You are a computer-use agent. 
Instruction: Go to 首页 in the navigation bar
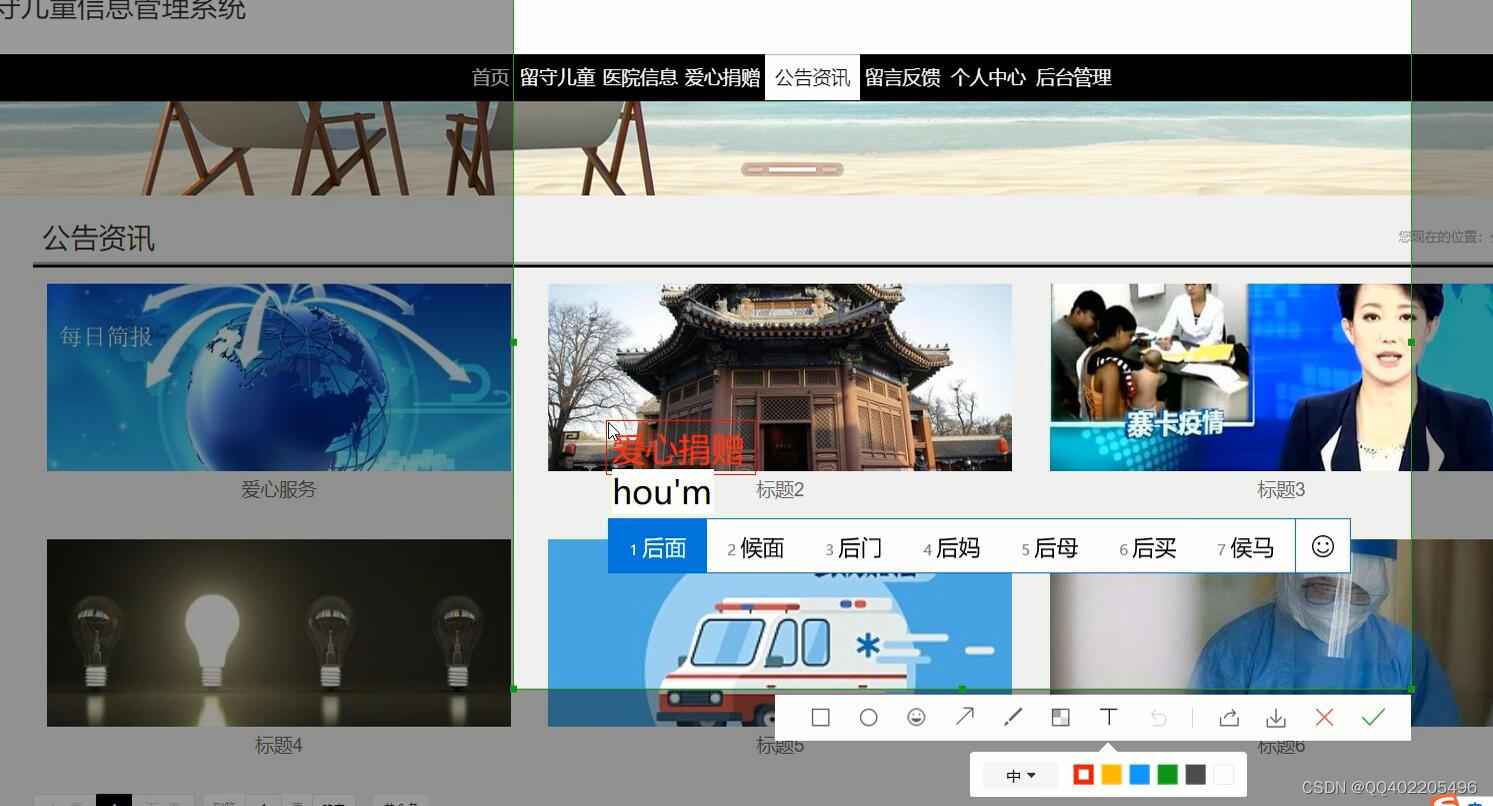coord(489,77)
